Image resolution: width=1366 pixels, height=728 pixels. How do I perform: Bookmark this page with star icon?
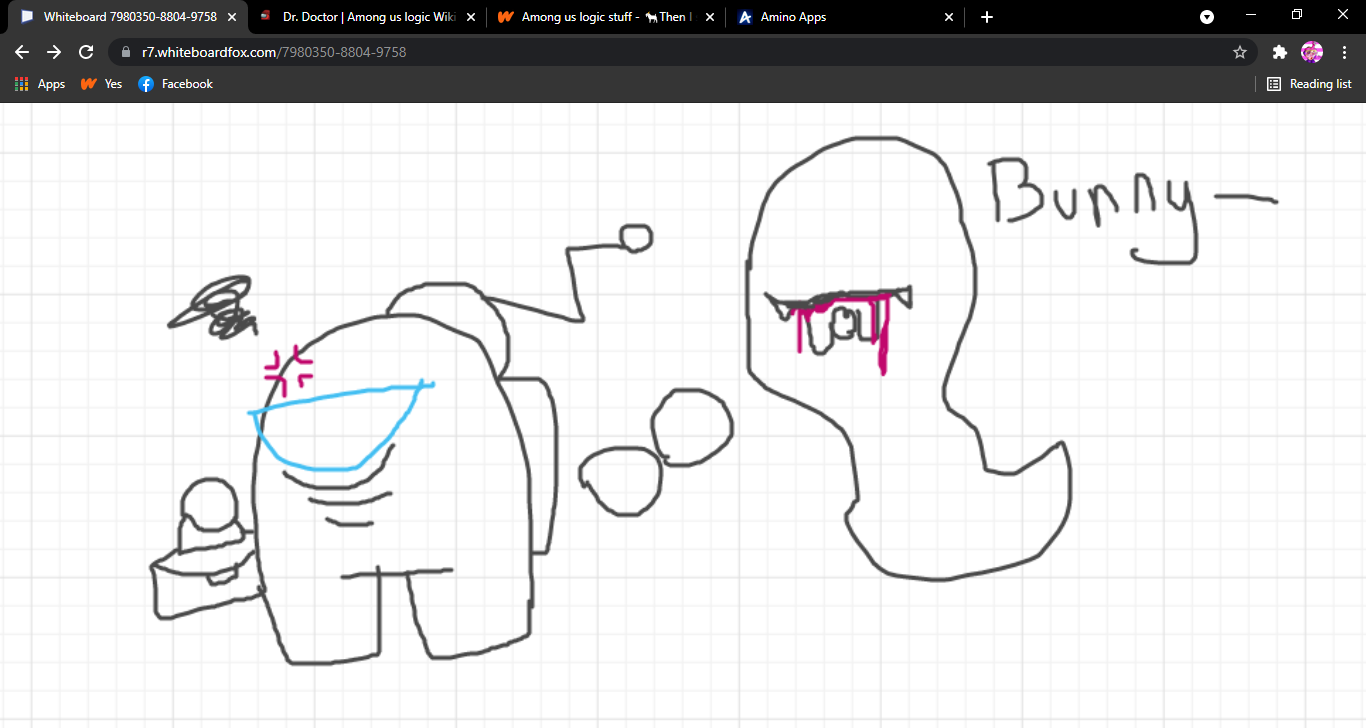[x=1240, y=52]
